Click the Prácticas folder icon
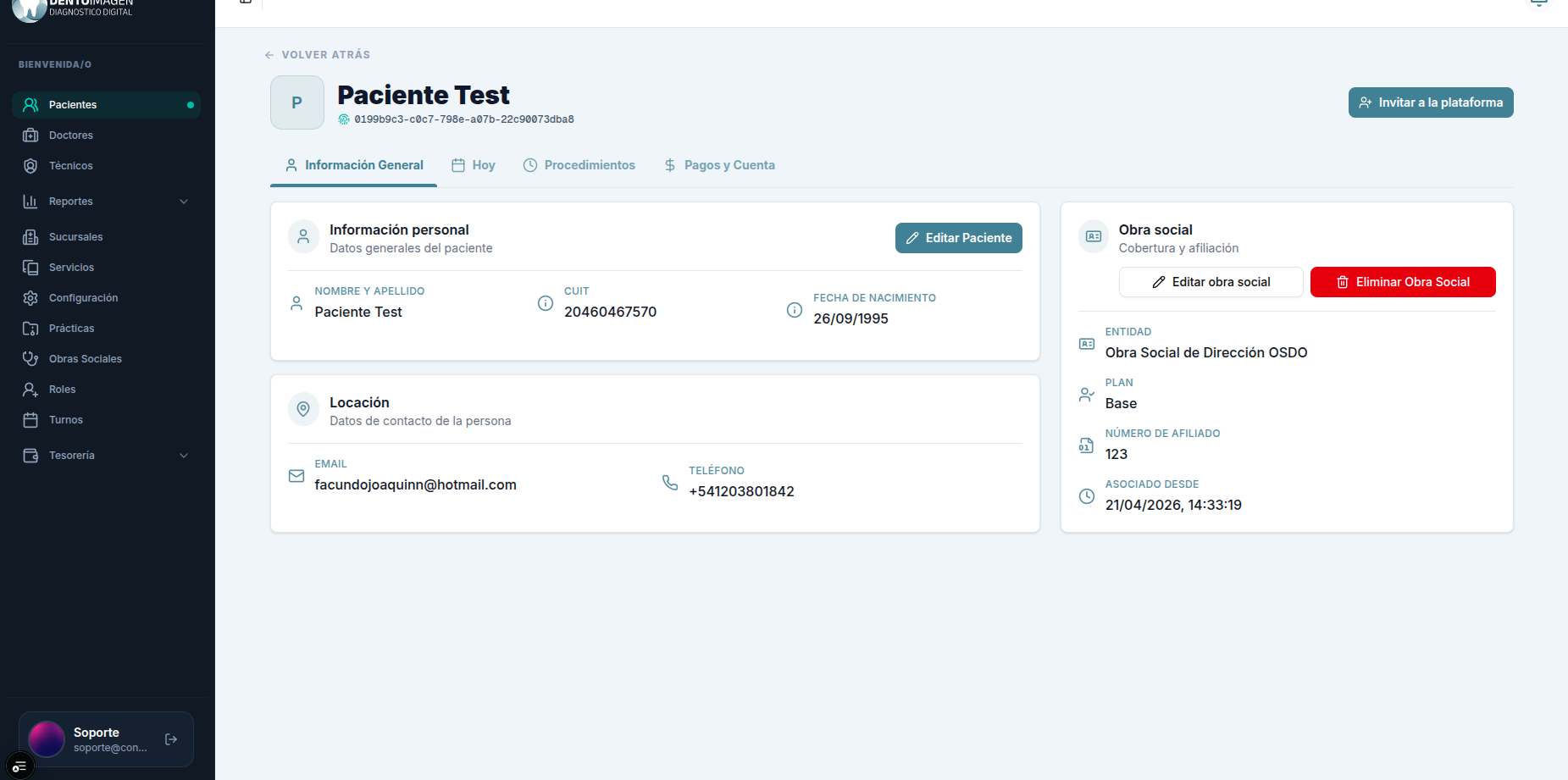This screenshot has width=1568, height=780. pos(30,329)
